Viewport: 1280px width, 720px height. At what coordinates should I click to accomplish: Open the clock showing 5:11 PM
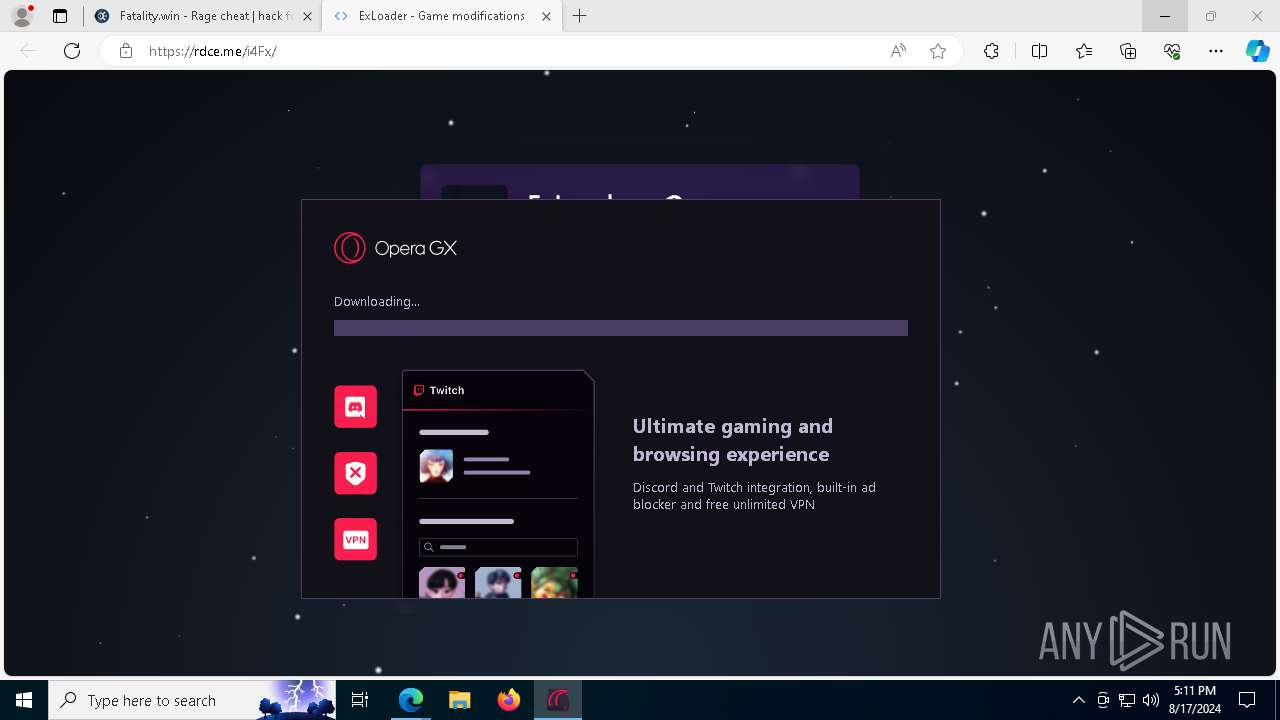pos(1195,700)
